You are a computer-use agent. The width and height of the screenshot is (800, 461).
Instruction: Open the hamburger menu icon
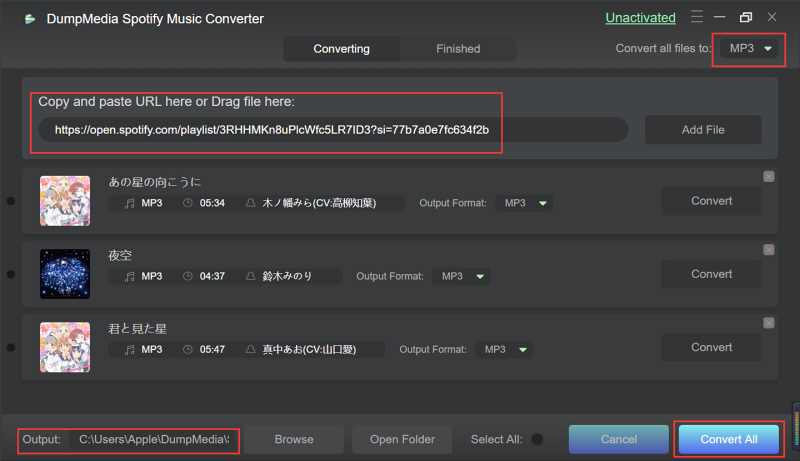click(696, 17)
